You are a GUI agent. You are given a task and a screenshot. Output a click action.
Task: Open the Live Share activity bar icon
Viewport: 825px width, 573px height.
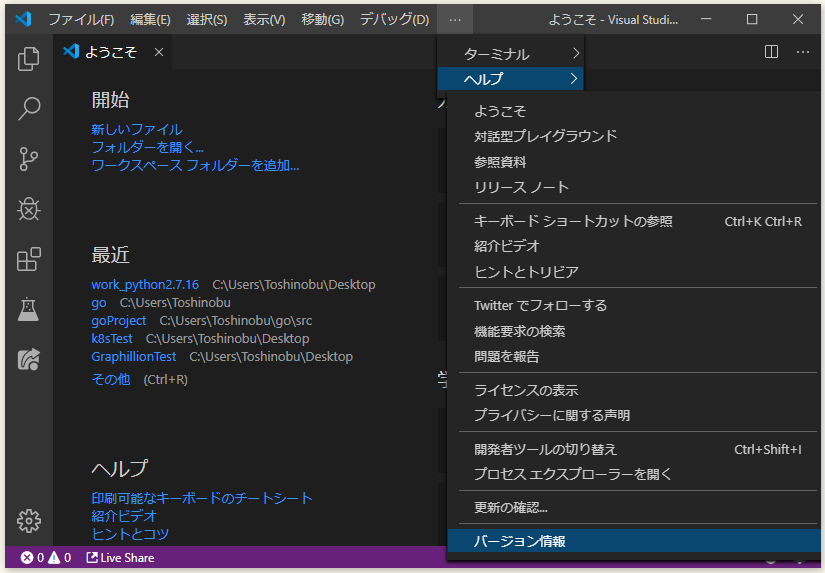click(x=28, y=359)
